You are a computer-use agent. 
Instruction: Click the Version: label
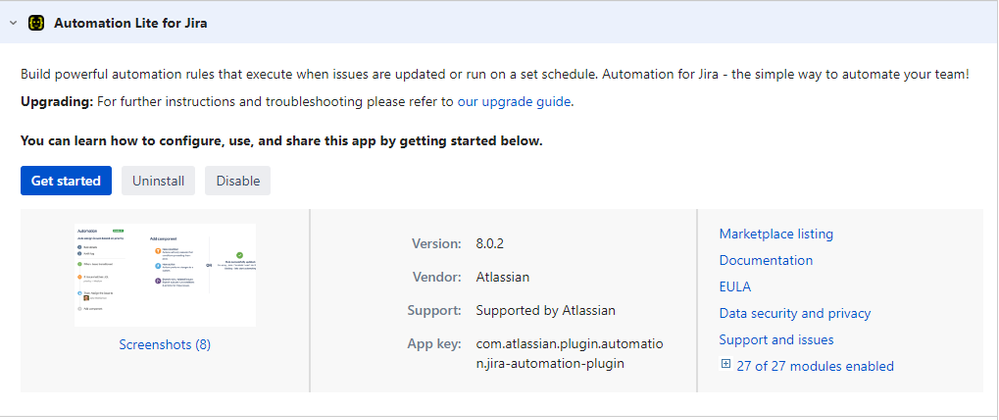[x=436, y=243]
